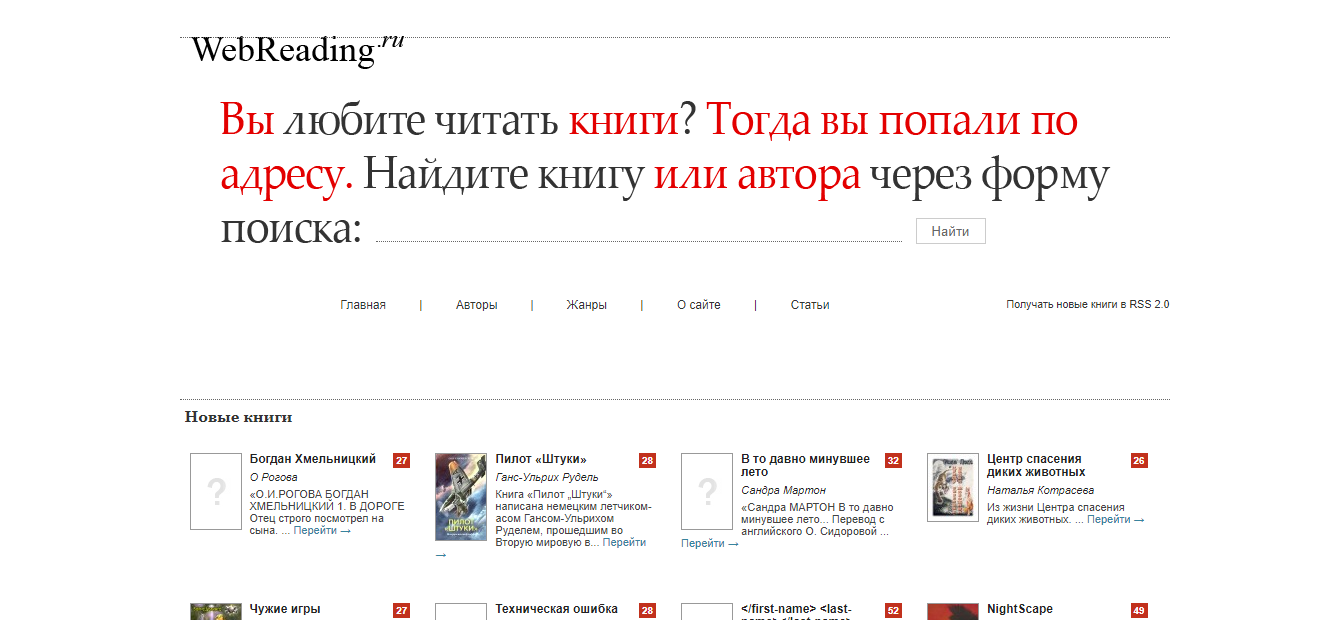Select the 52 badge beside </first-name> title

click(893, 611)
